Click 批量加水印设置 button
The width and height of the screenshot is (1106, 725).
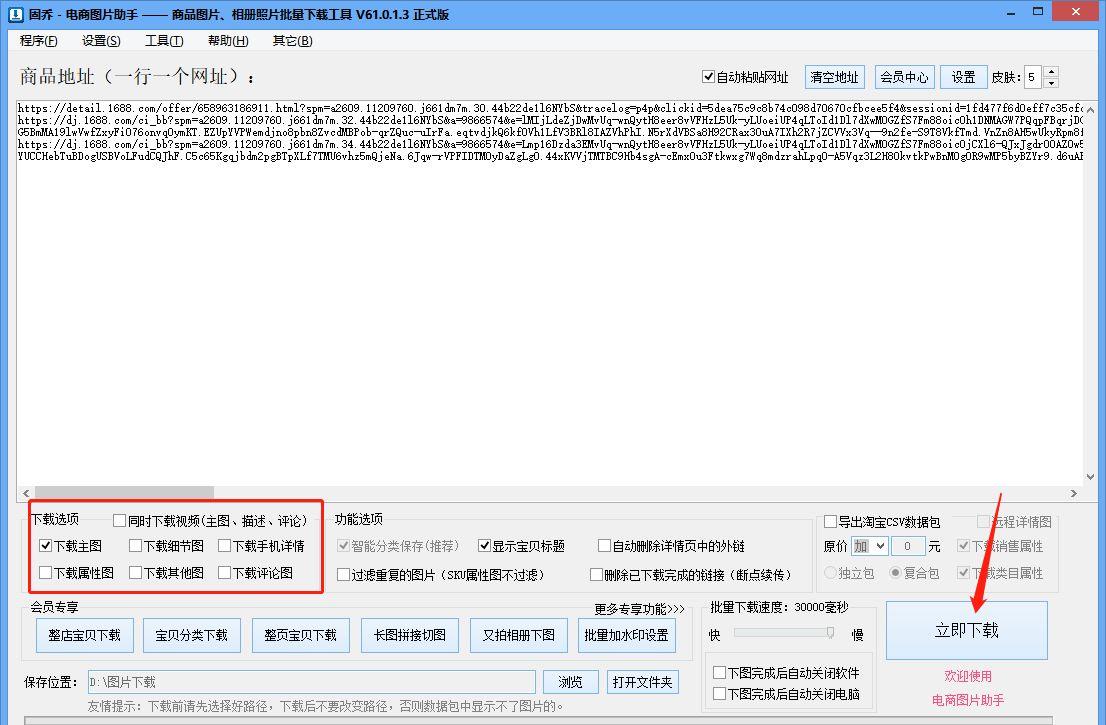coord(626,635)
